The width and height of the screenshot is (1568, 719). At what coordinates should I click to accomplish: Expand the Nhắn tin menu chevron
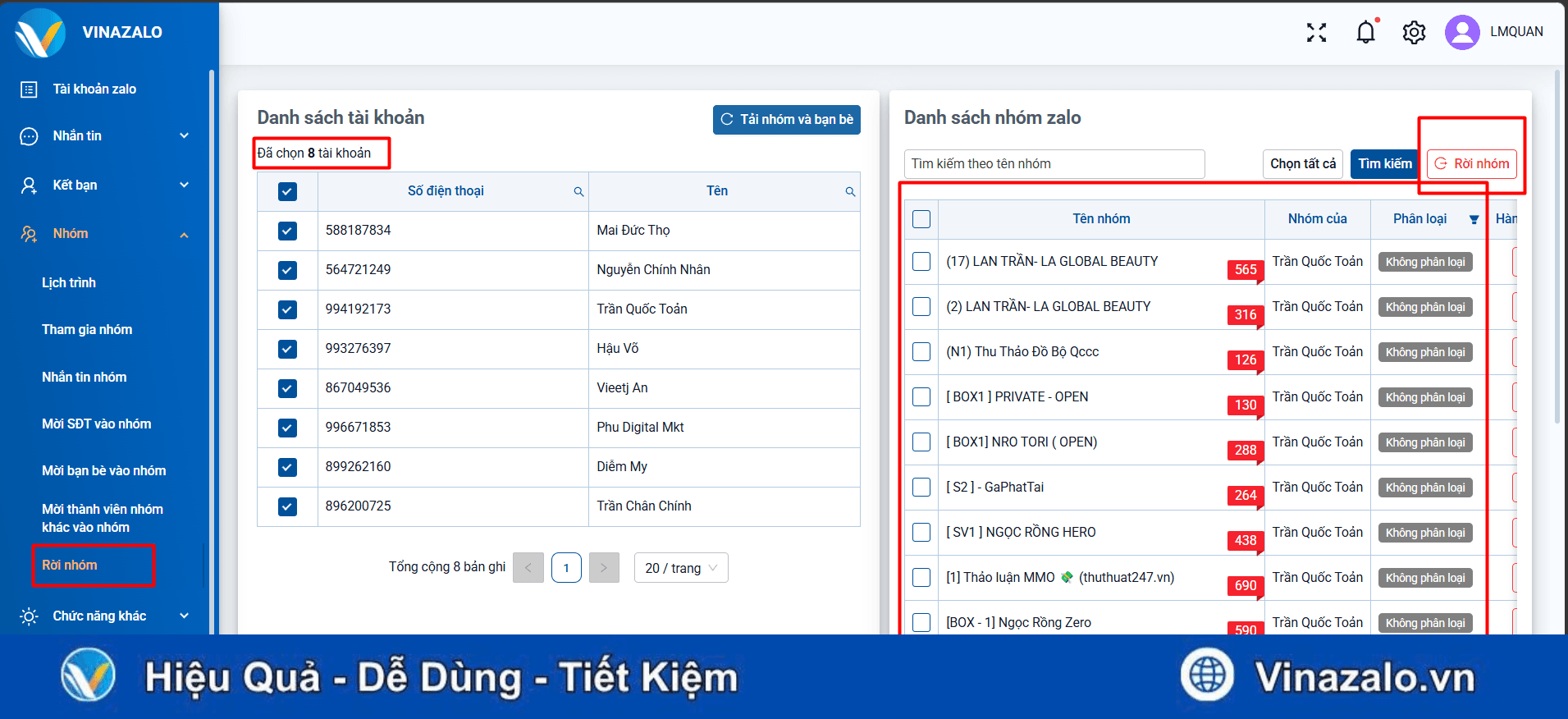pos(184,135)
